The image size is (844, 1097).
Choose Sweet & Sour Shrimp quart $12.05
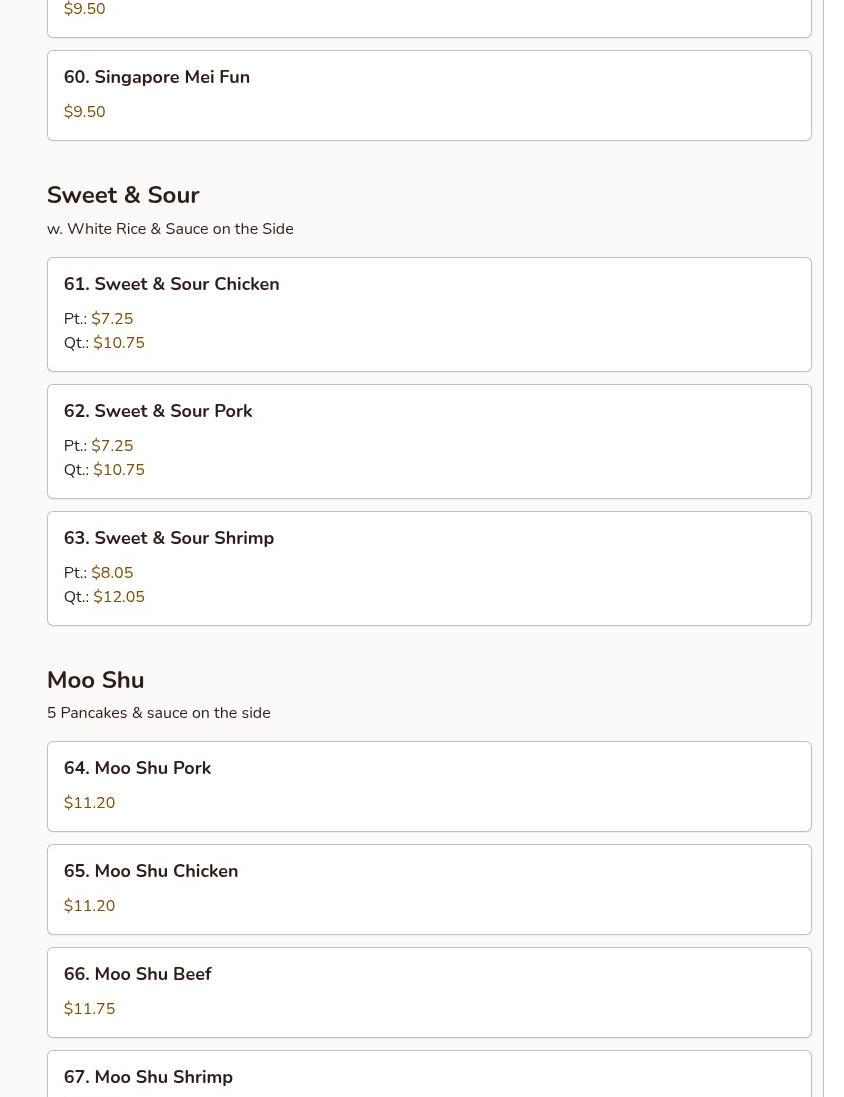[x=119, y=597]
